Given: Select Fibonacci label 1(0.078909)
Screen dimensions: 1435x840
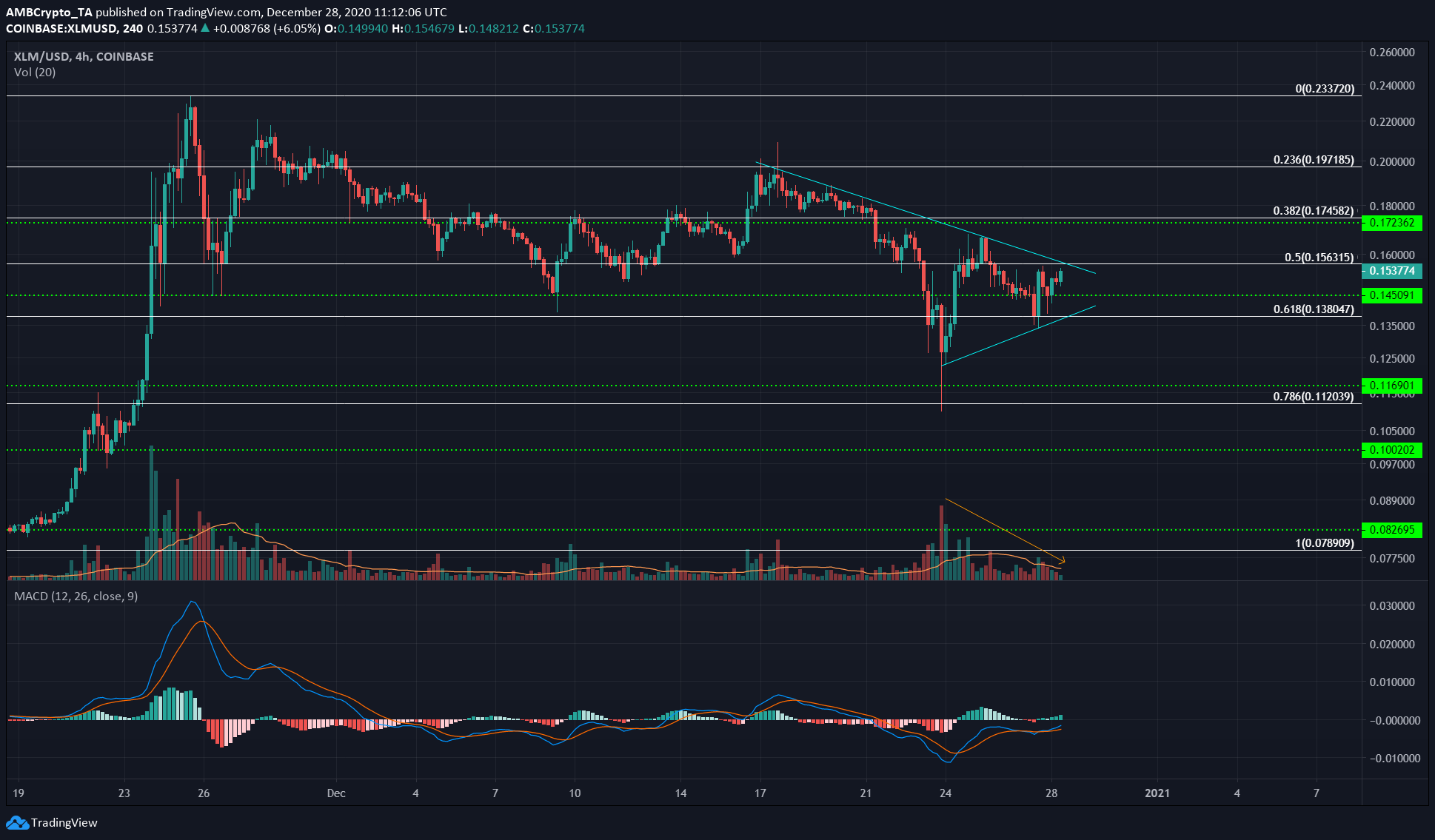Looking at the screenshot, I should pyautogui.click(x=1325, y=543).
